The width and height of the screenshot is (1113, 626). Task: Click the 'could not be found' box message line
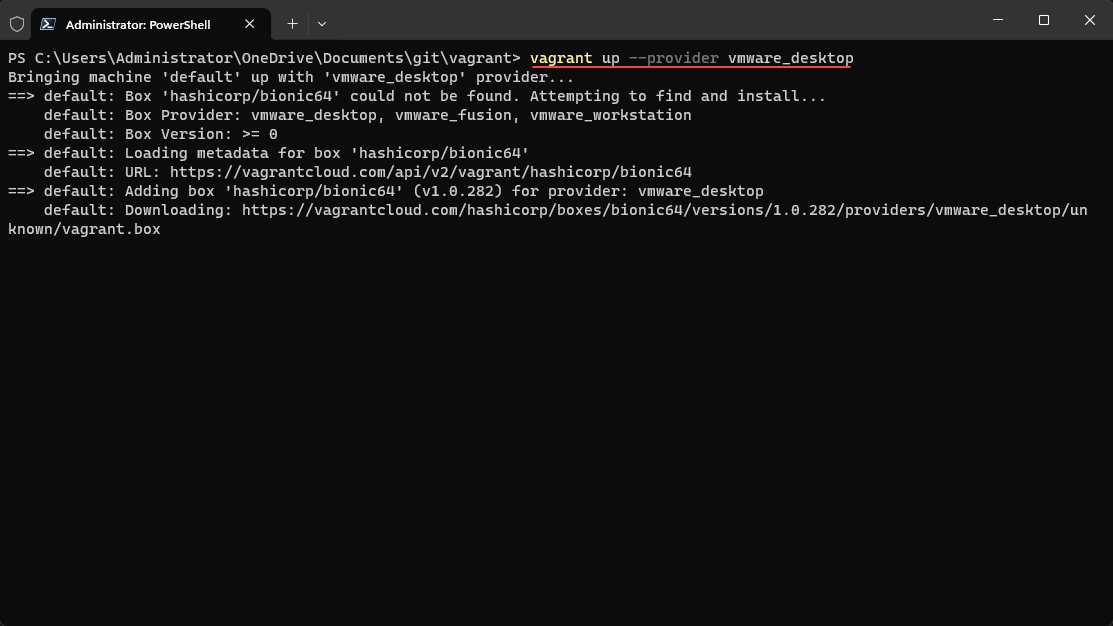(417, 97)
